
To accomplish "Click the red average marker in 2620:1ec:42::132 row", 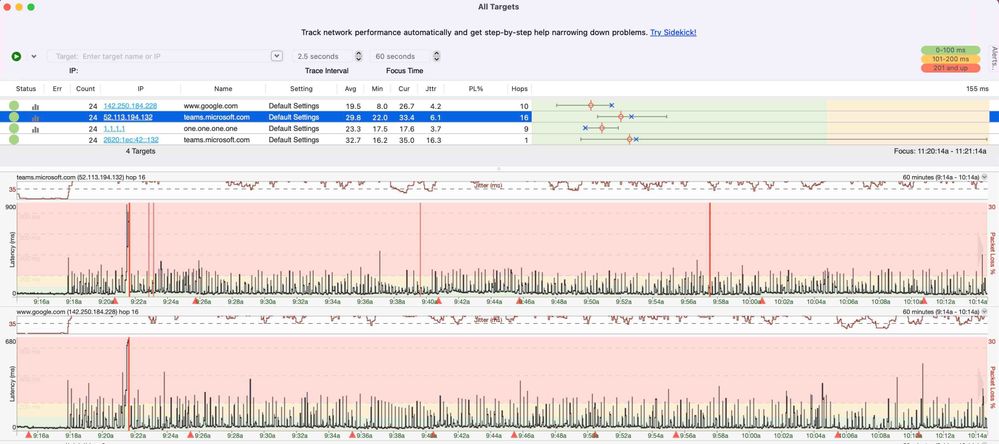I will 629,139.
